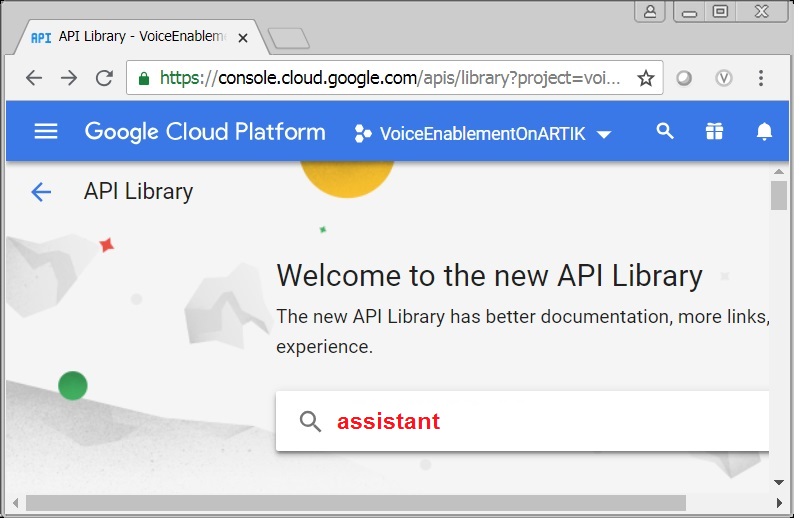Click the browser back button
This screenshot has width=805, height=521.
point(34,78)
